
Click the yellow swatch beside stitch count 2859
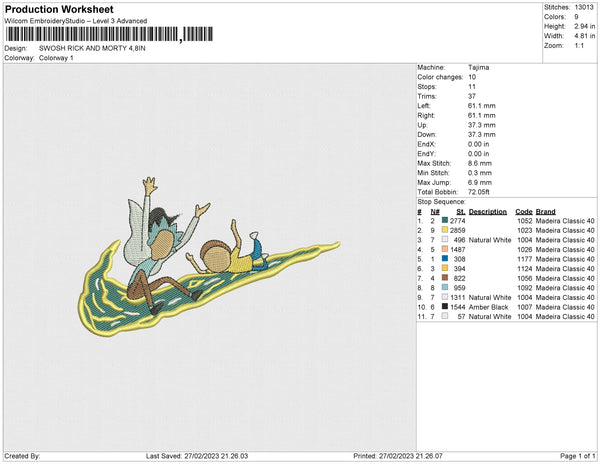445,230
